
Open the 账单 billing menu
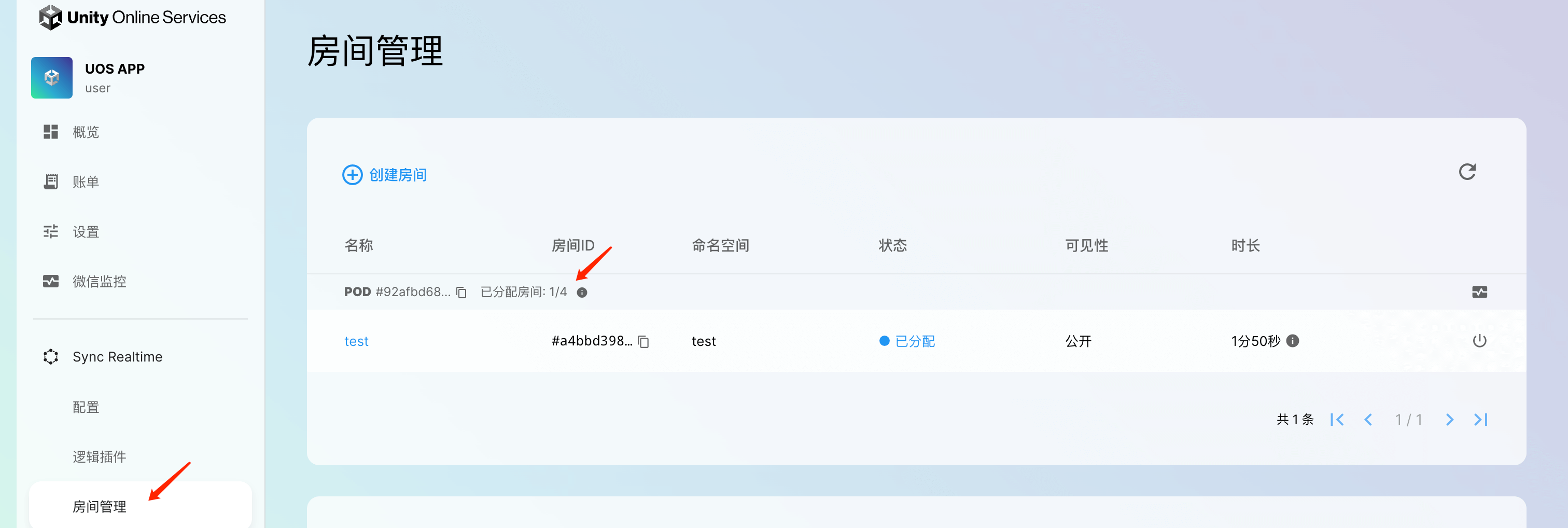pyautogui.click(x=85, y=182)
